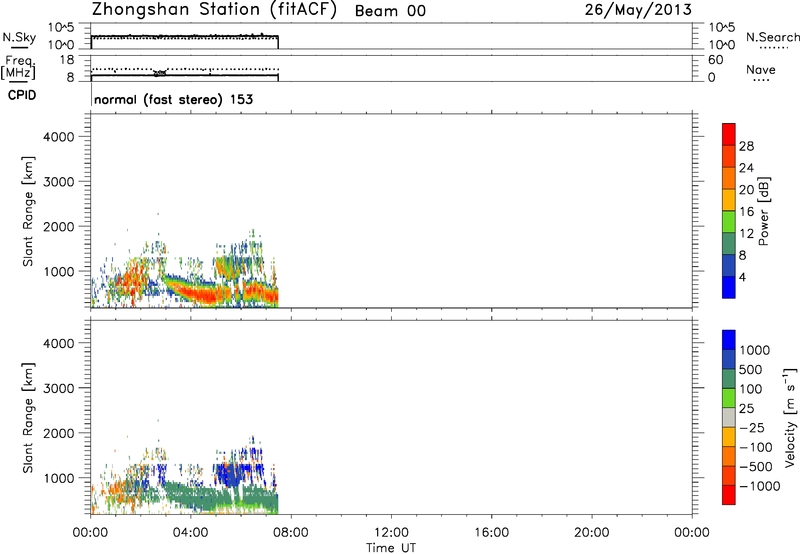The width and height of the screenshot is (800, 554).
Task: Click 'Slant Range [km]' label of velocity panel
Action: click(28, 418)
